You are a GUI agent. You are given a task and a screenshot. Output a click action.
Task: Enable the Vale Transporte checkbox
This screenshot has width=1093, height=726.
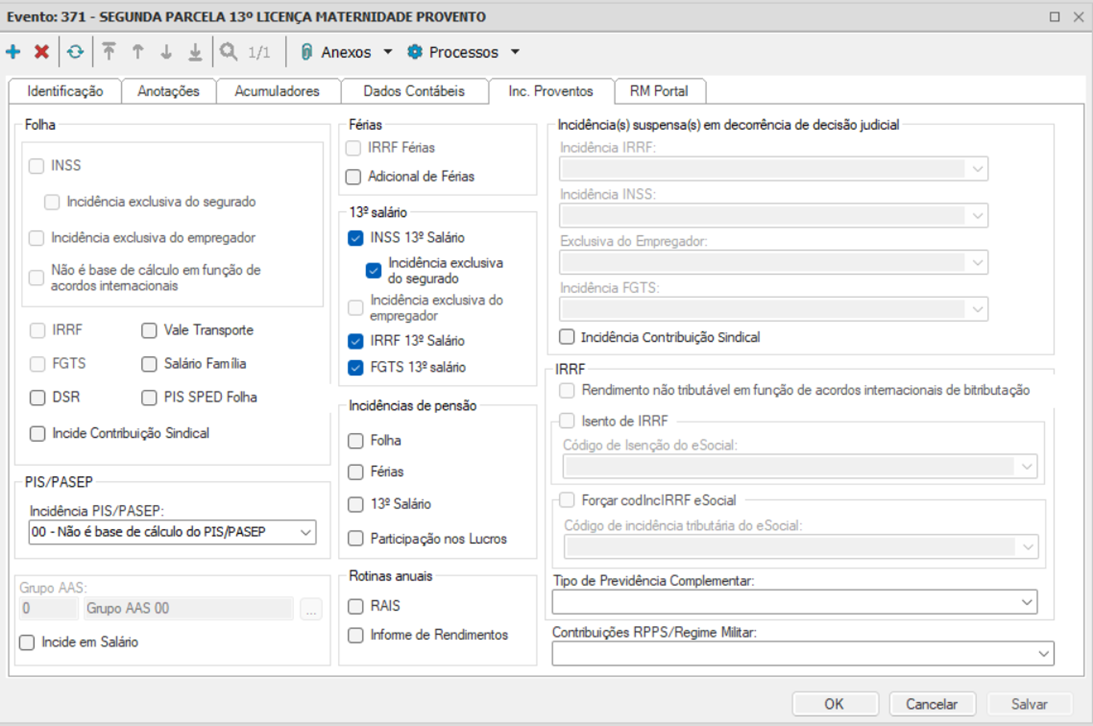point(149,330)
